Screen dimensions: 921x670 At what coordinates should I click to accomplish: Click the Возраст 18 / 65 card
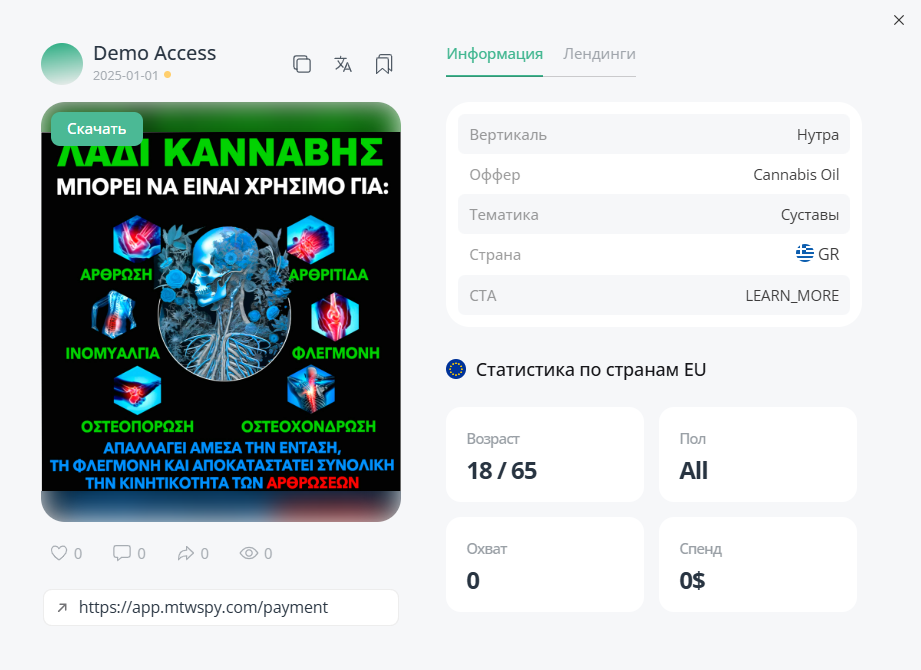pos(545,455)
